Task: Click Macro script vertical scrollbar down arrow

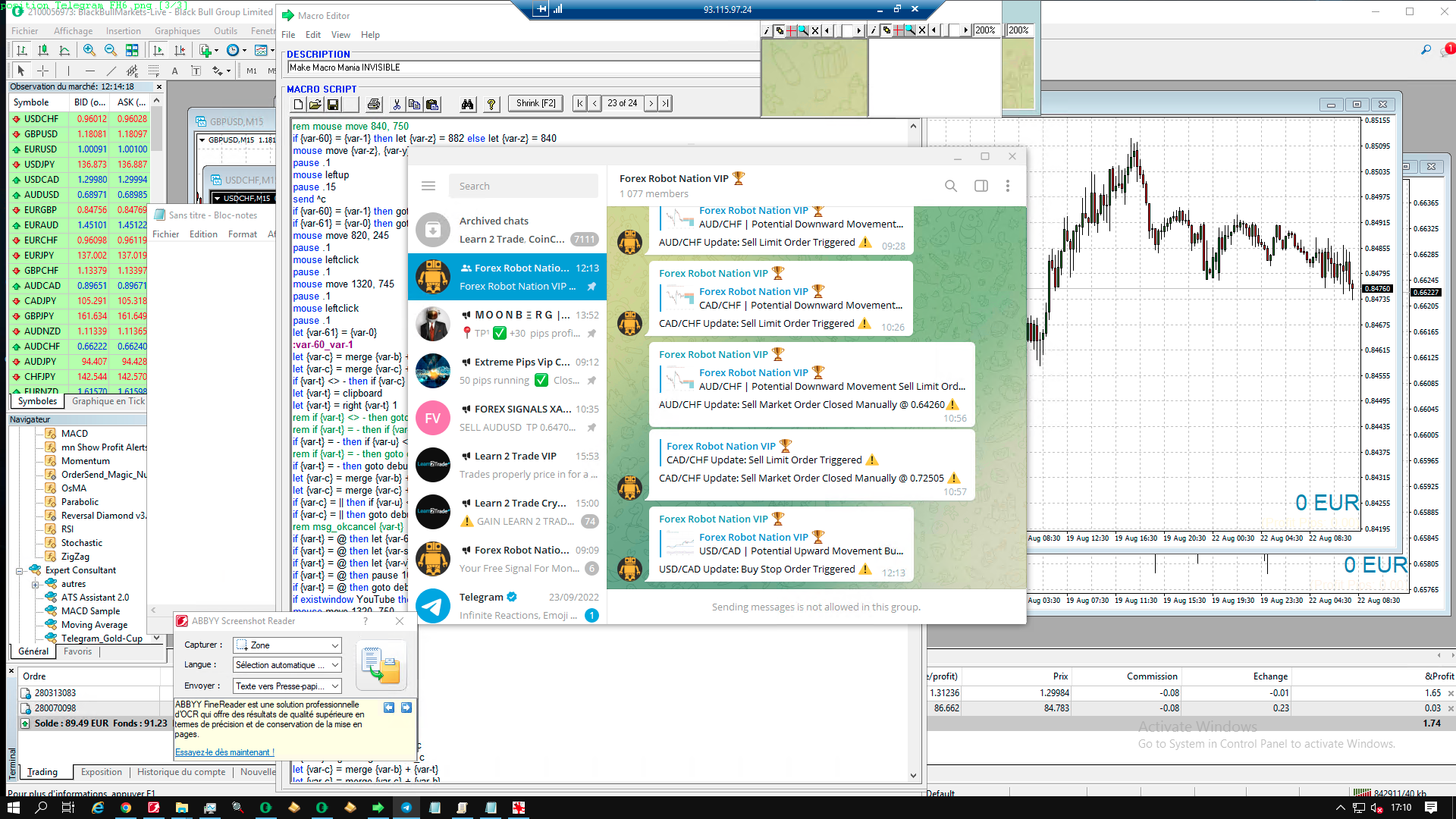Action: click(x=913, y=776)
